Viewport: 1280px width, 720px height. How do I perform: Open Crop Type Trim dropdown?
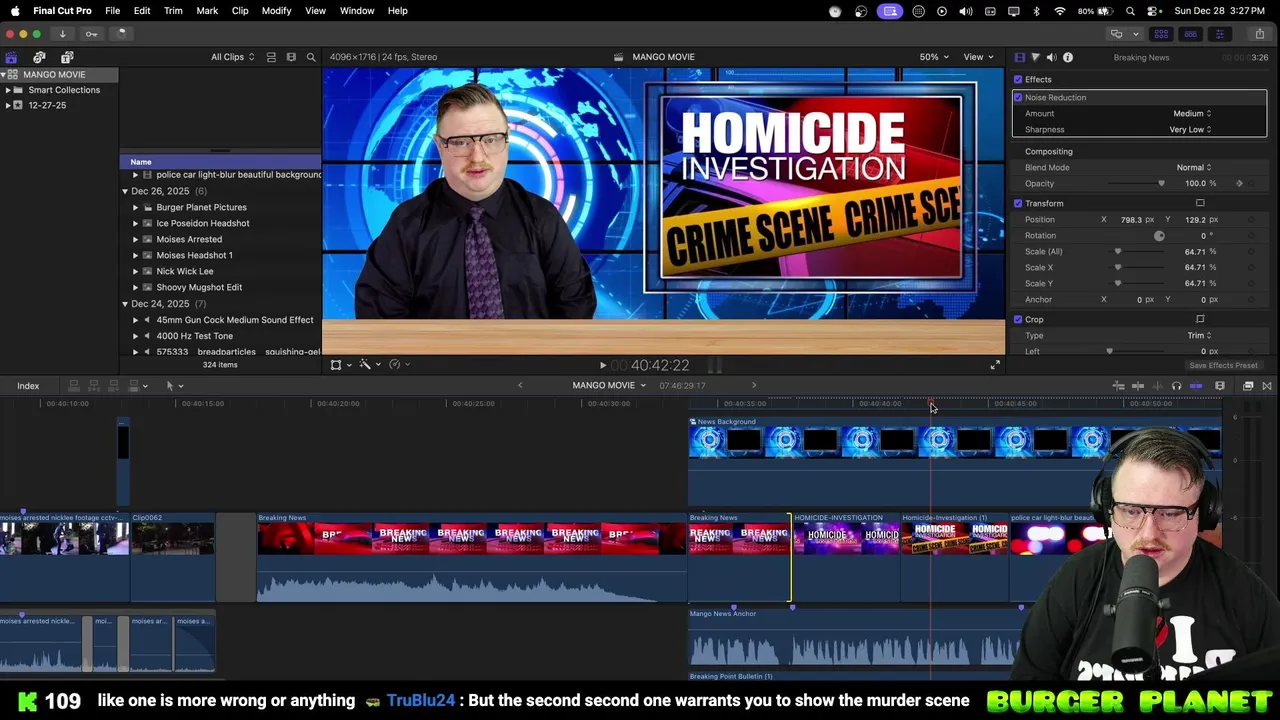click(1199, 335)
